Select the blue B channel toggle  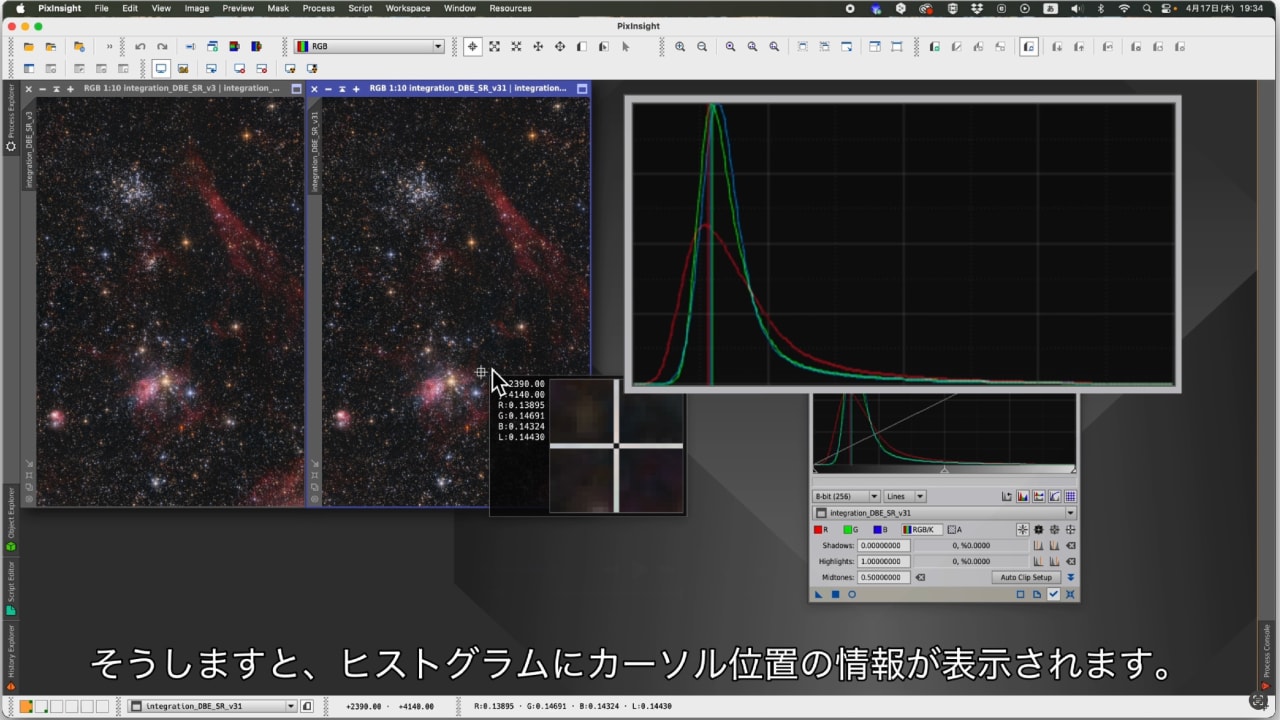880,530
